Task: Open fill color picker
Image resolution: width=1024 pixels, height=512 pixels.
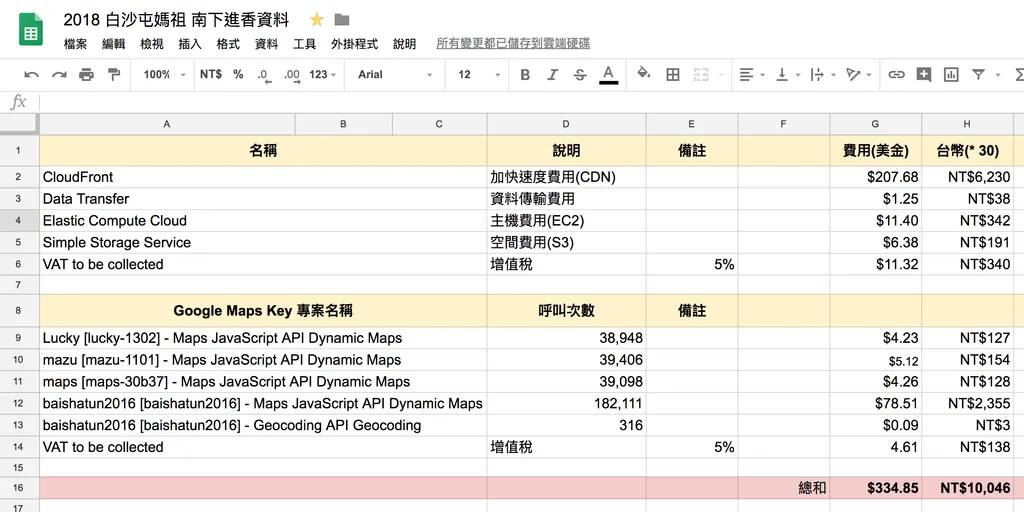Action: pyautogui.click(x=643, y=73)
